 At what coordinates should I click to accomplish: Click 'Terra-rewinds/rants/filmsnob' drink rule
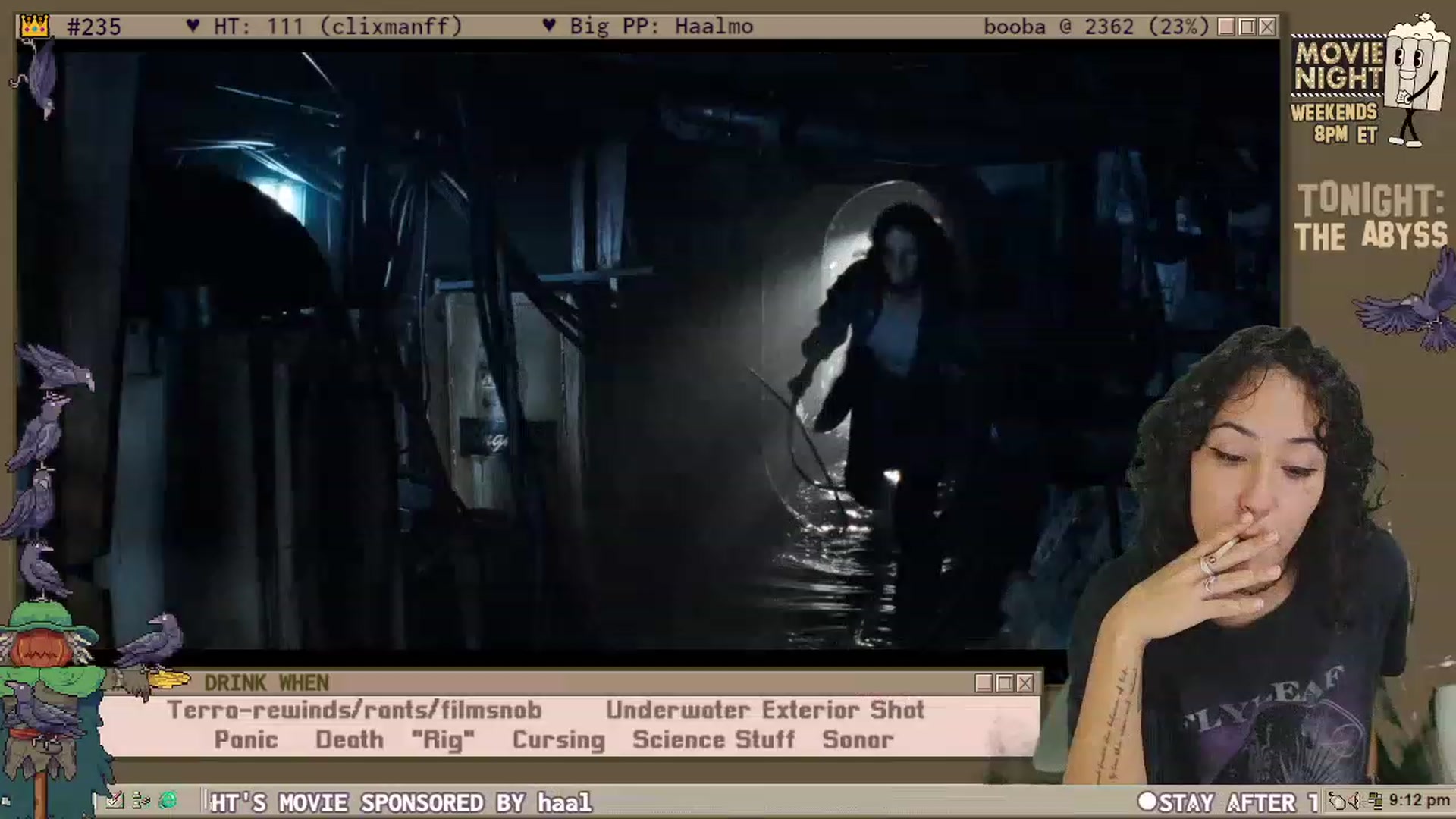(355, 711)
